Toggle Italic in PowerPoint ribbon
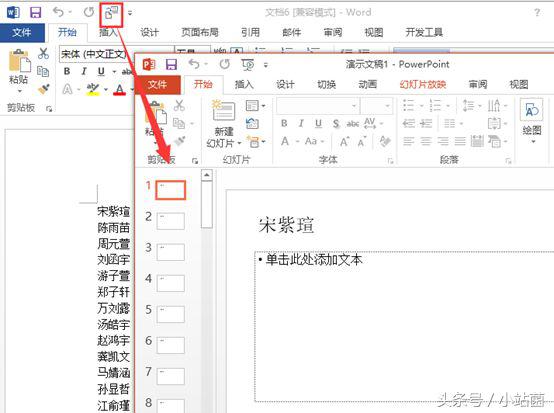 point(301,124)
